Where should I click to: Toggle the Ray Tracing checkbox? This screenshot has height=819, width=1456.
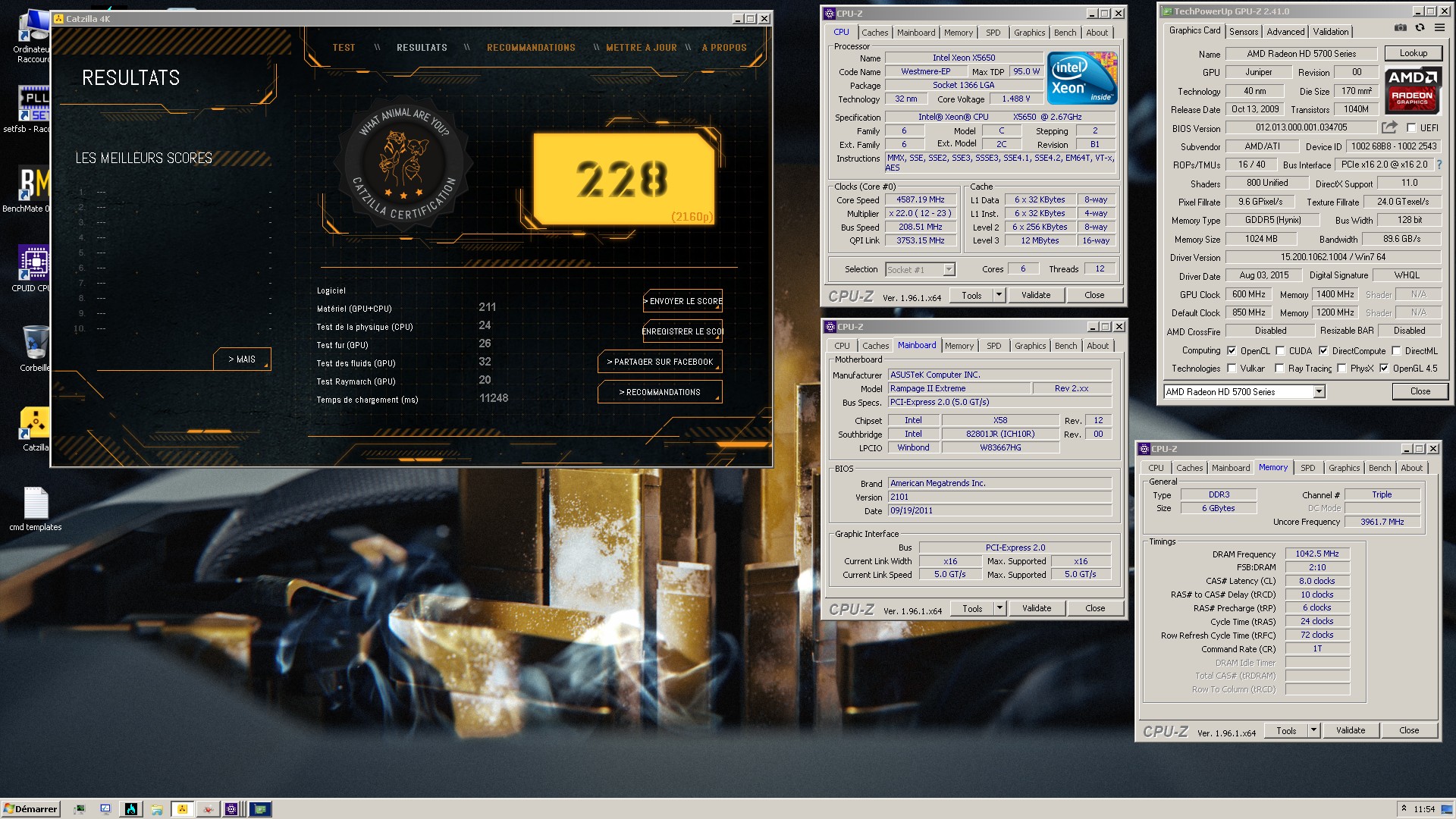[x=1280, y=368]
